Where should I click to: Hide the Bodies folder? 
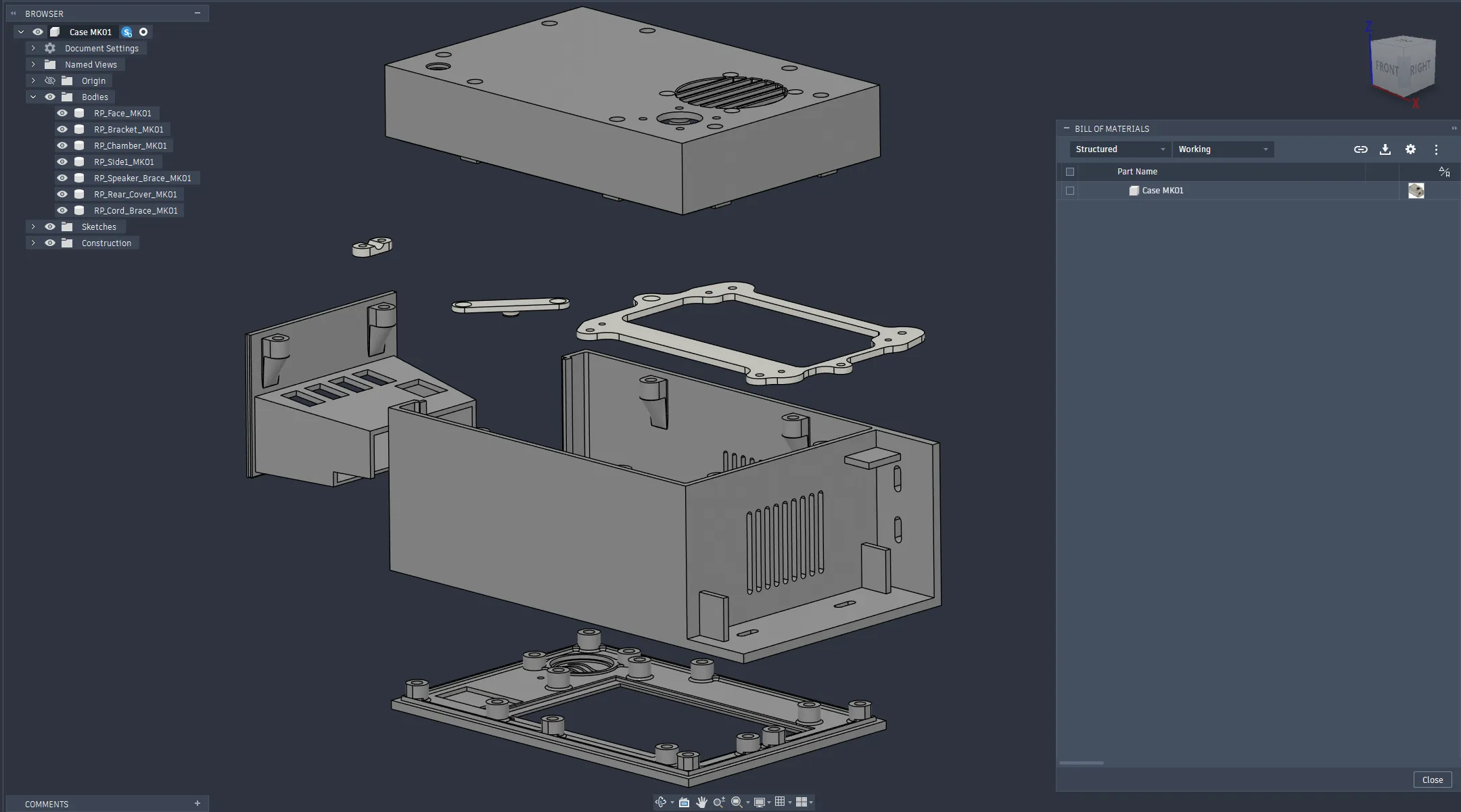(x=50, y=97)
